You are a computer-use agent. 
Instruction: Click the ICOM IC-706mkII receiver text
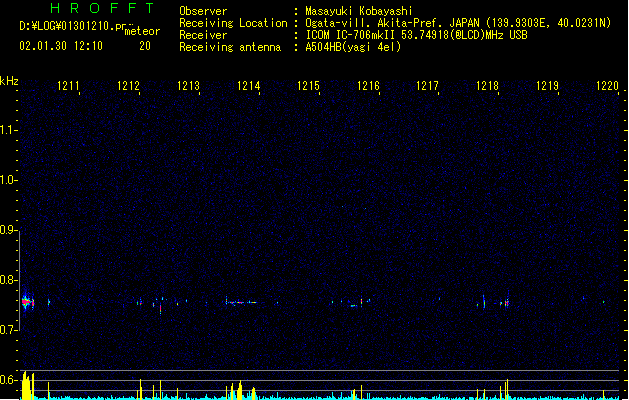(x=416, y=35)
